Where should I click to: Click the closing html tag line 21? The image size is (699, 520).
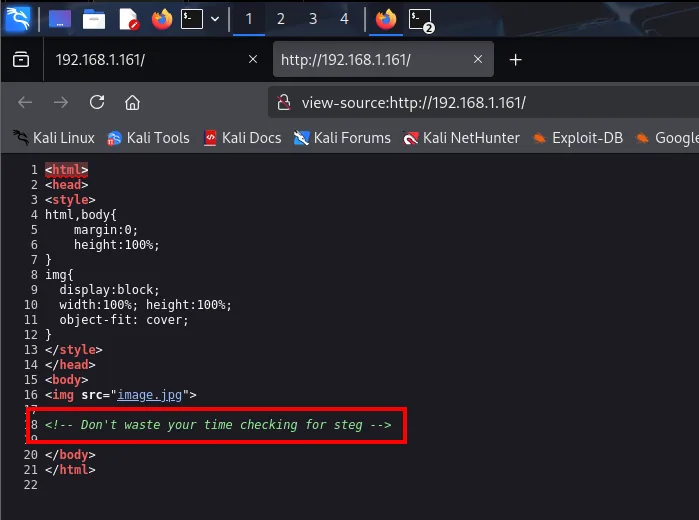[70, 470]
